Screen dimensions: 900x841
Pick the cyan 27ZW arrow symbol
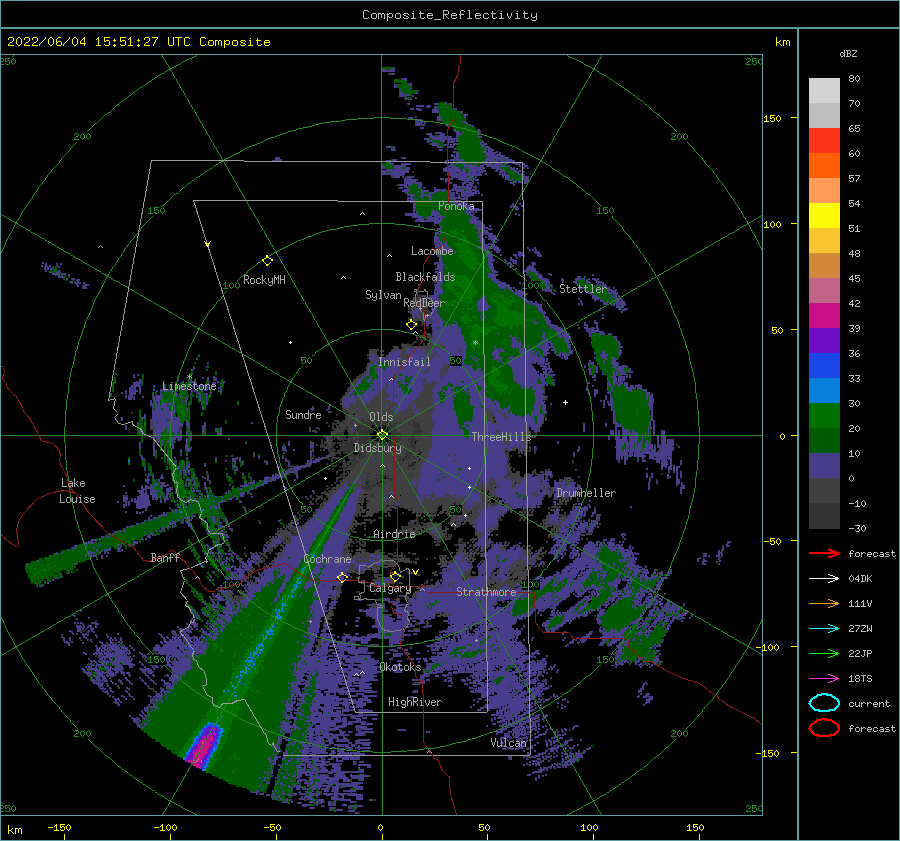824,629
